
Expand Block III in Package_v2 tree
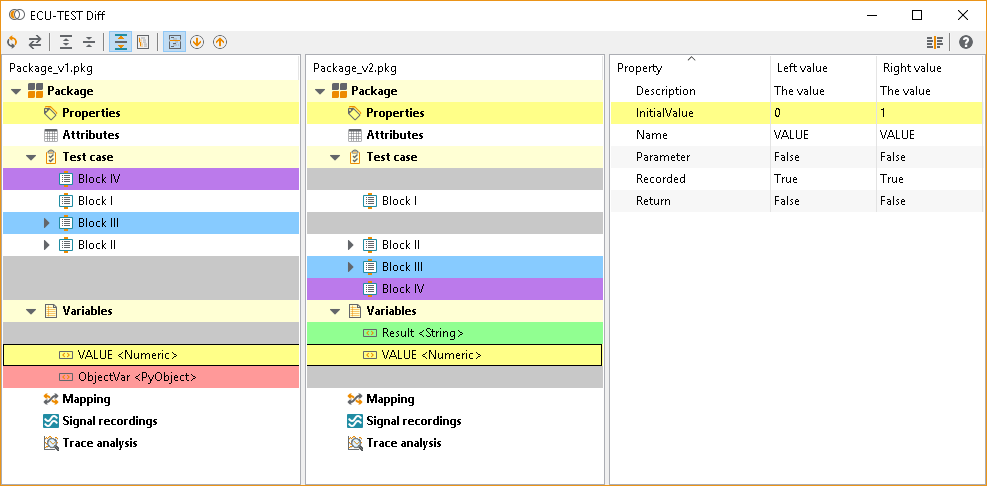click(x=351, y=267)
